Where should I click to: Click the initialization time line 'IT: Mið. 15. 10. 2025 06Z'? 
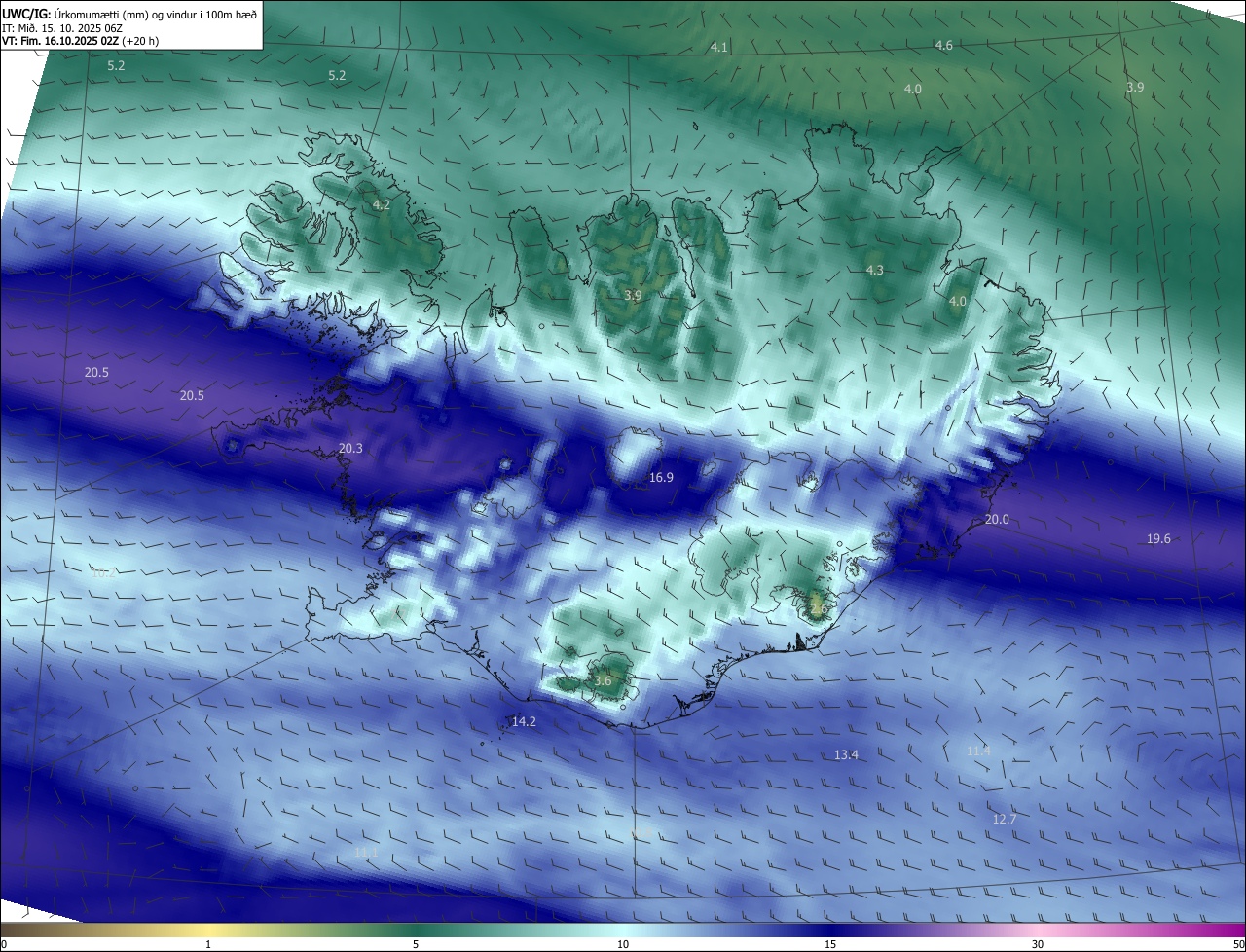(62, 28)
